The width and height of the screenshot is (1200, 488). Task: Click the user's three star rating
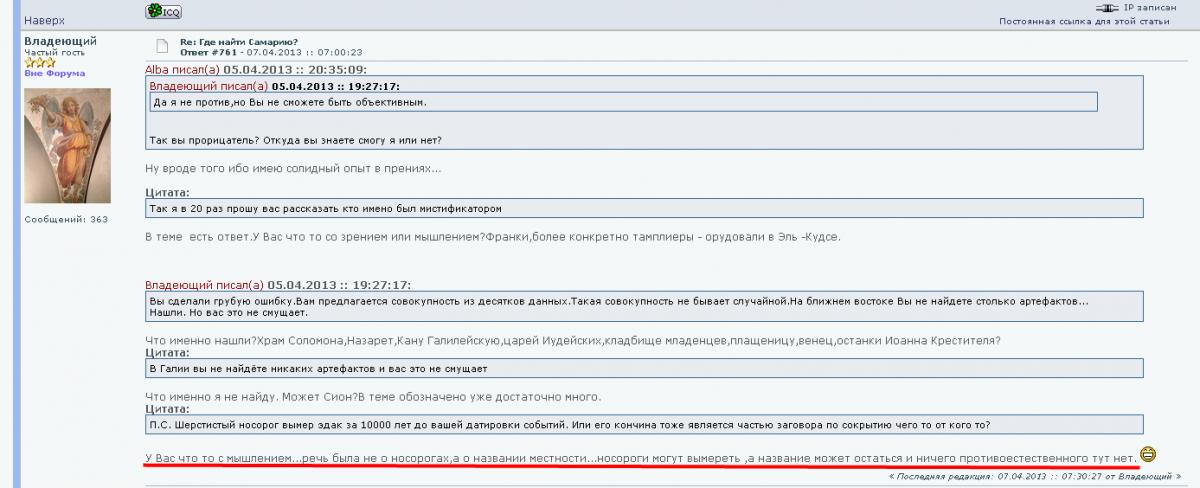coord(39,62)
